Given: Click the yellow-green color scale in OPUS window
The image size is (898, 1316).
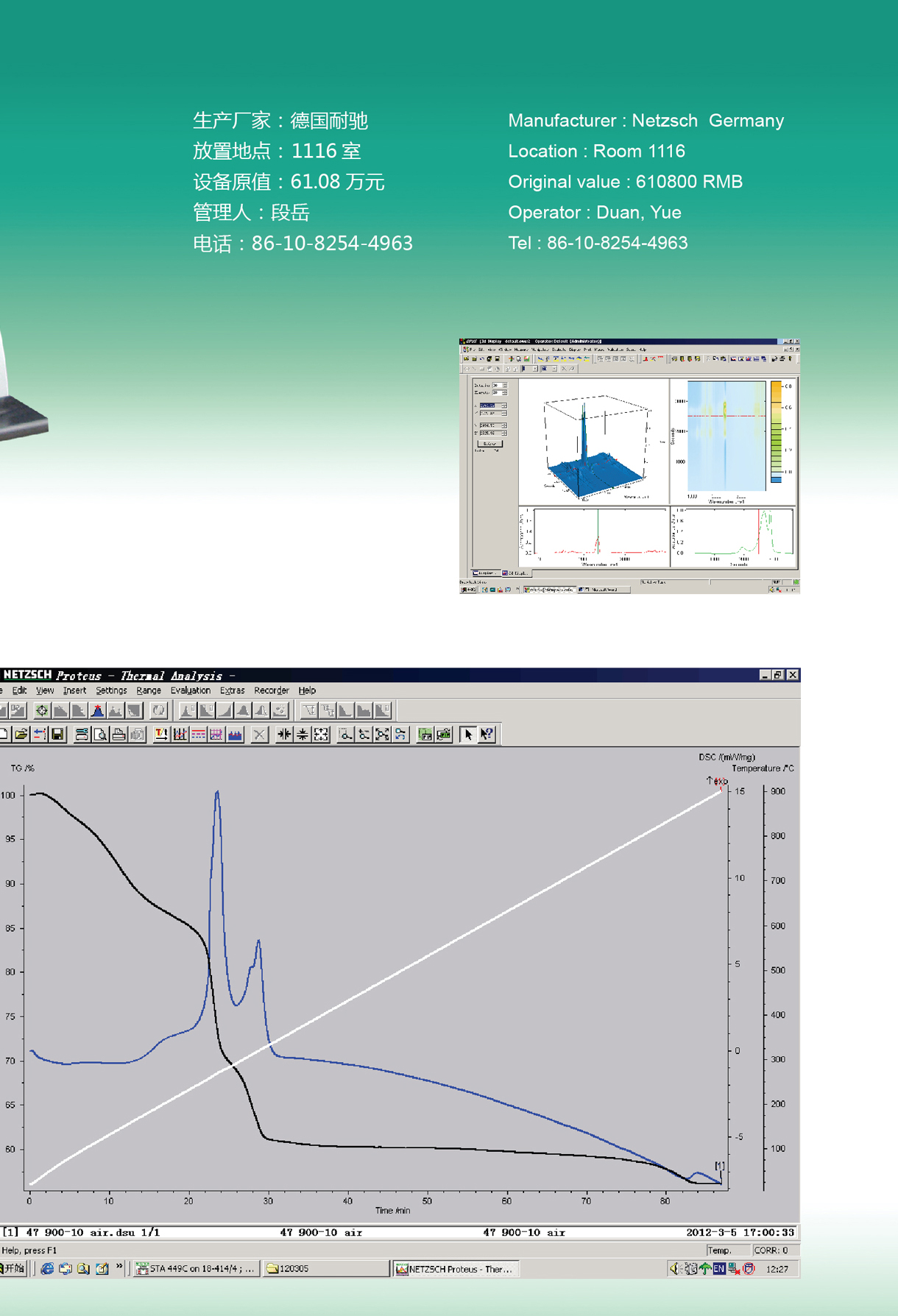Looking at the screenshot, I should pos(777,431).
